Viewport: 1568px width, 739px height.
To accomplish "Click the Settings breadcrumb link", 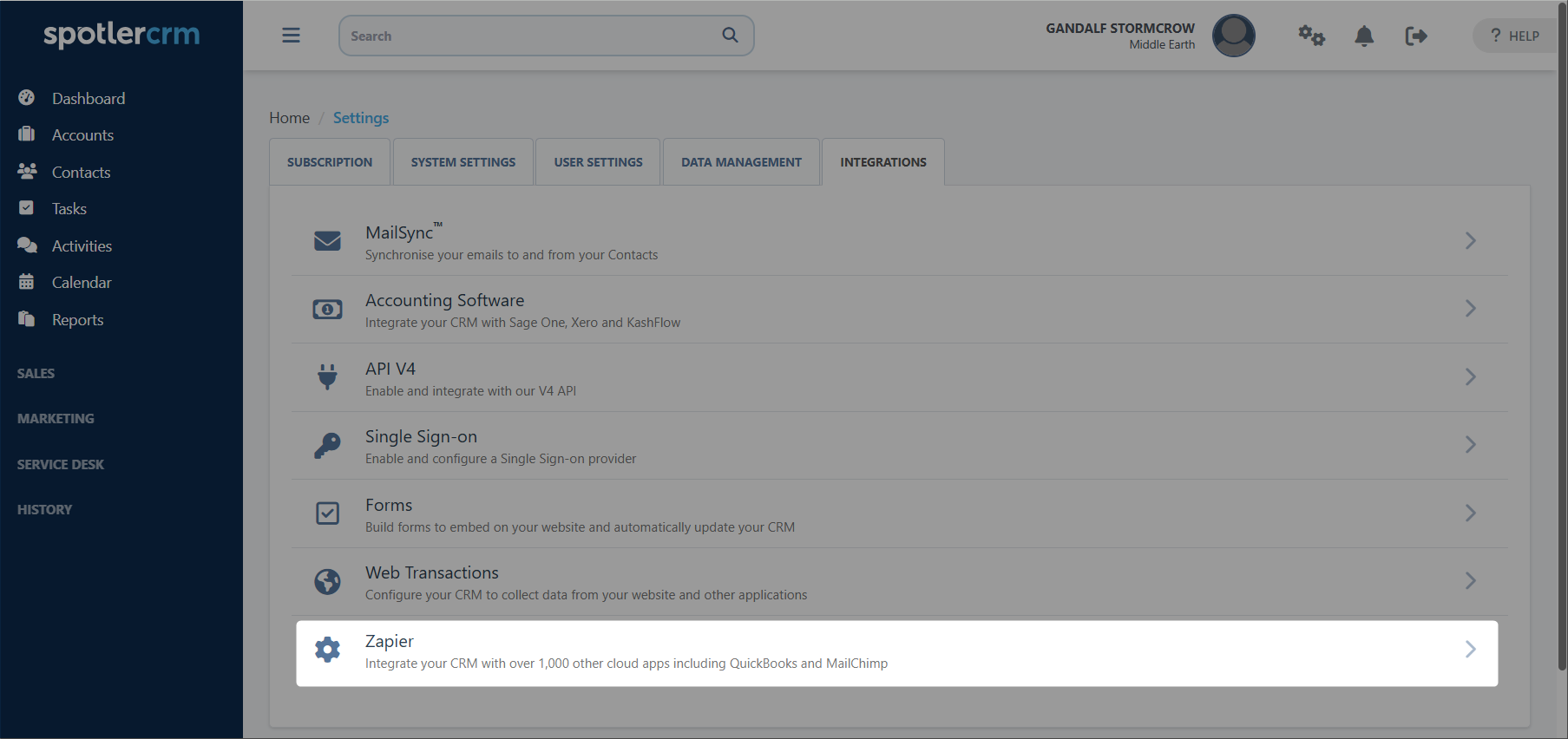I will (x=361, y=117).
